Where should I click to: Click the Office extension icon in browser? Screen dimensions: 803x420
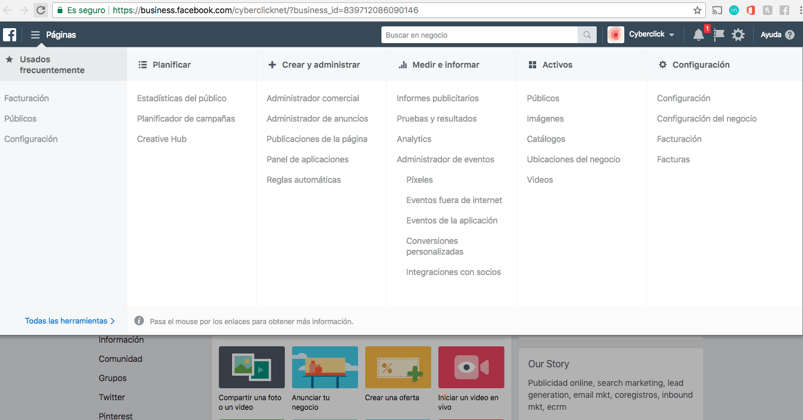pos(751,10)
